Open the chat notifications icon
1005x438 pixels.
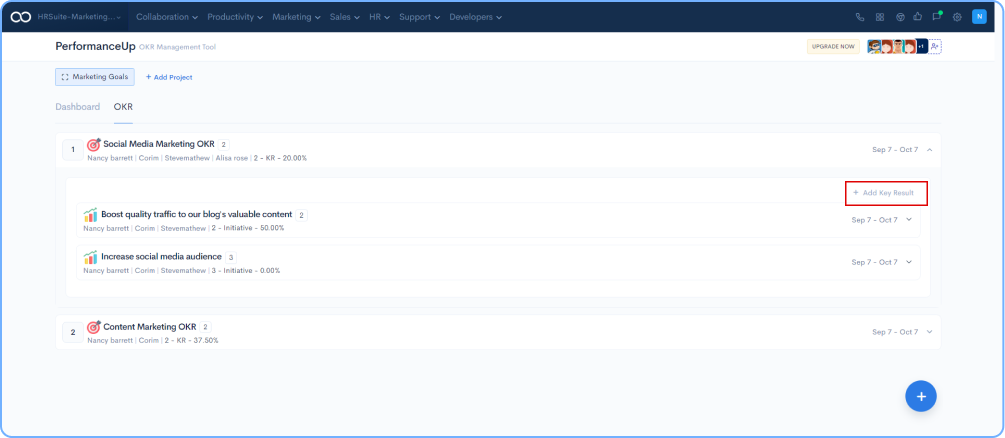click(937, 17)
